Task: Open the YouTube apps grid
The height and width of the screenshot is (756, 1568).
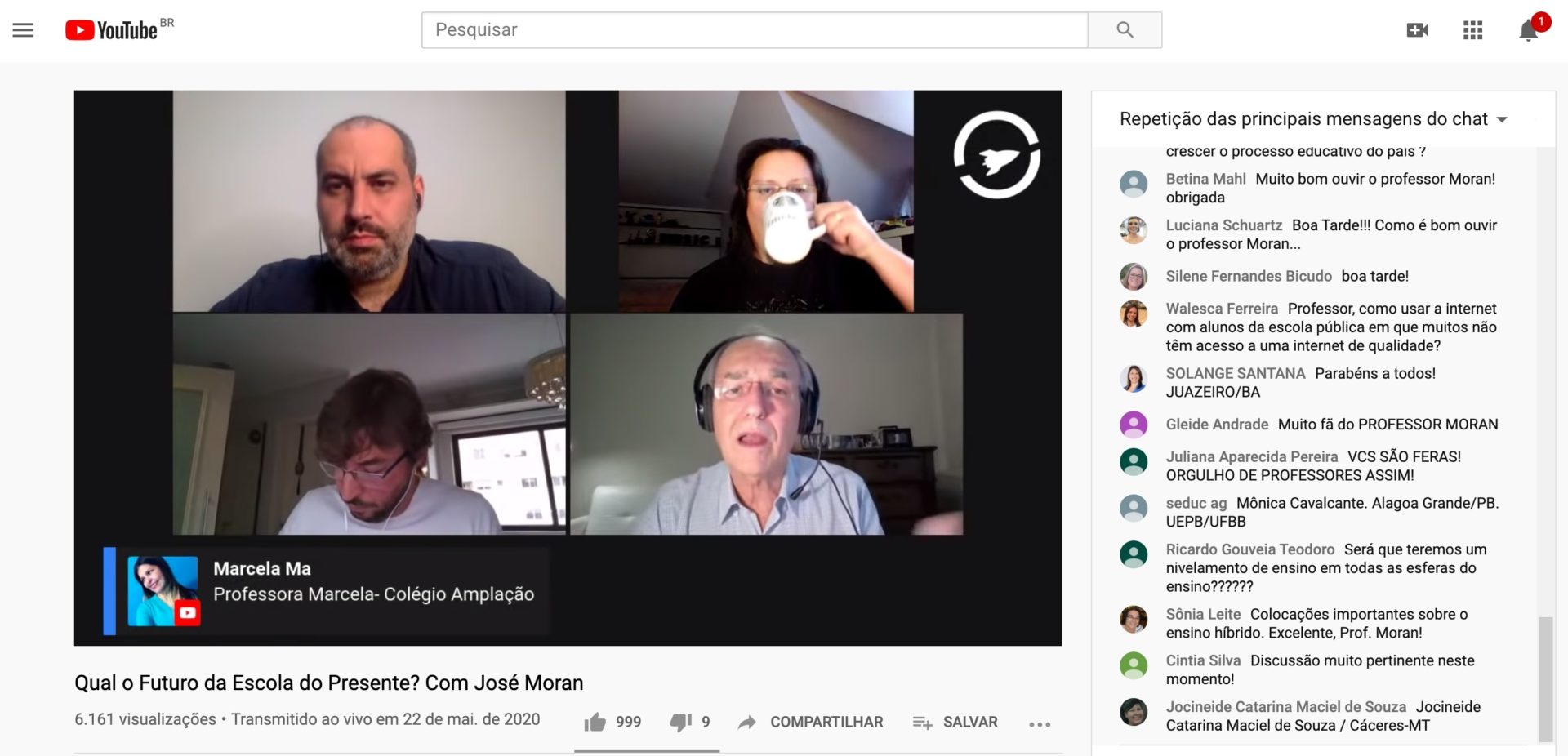Action: click(x=1472, y=30)
